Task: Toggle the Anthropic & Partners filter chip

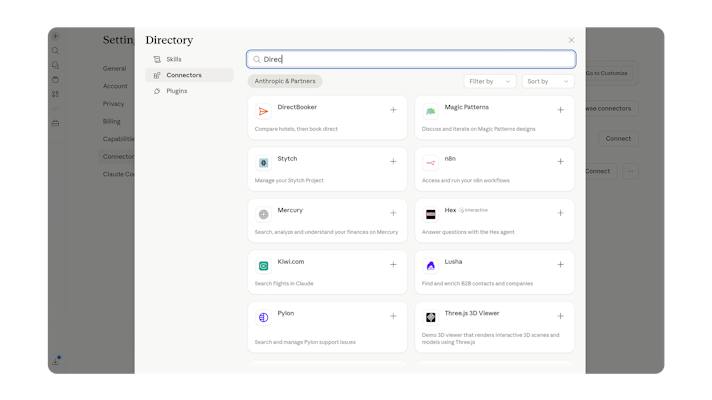Action: point(285,81)
